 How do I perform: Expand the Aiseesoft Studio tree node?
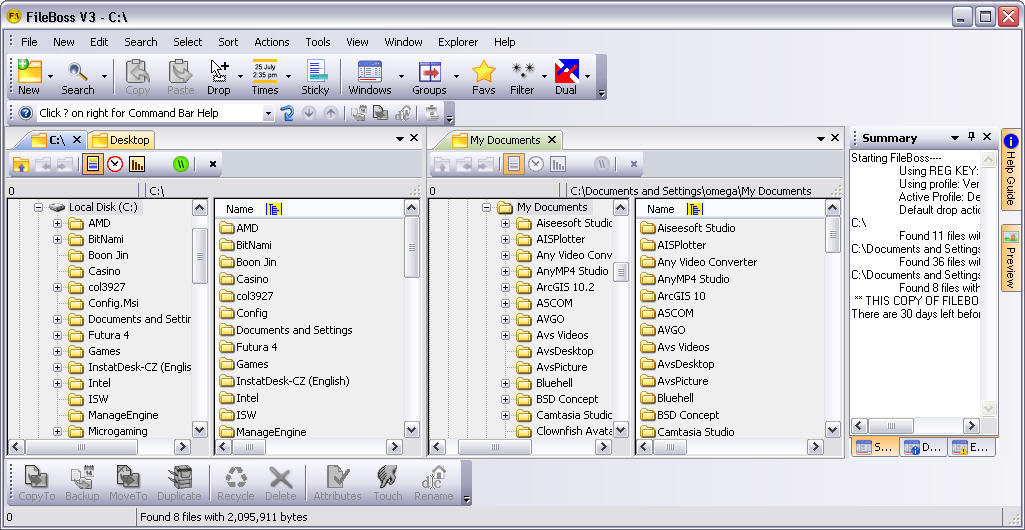[x=505, y=224]
